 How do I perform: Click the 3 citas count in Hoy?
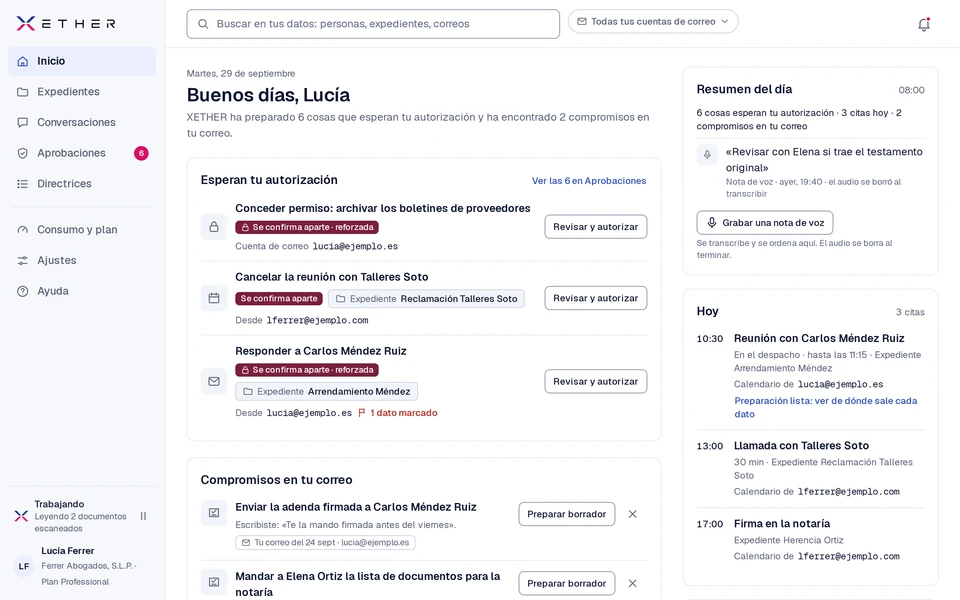(x=910, y=312)
